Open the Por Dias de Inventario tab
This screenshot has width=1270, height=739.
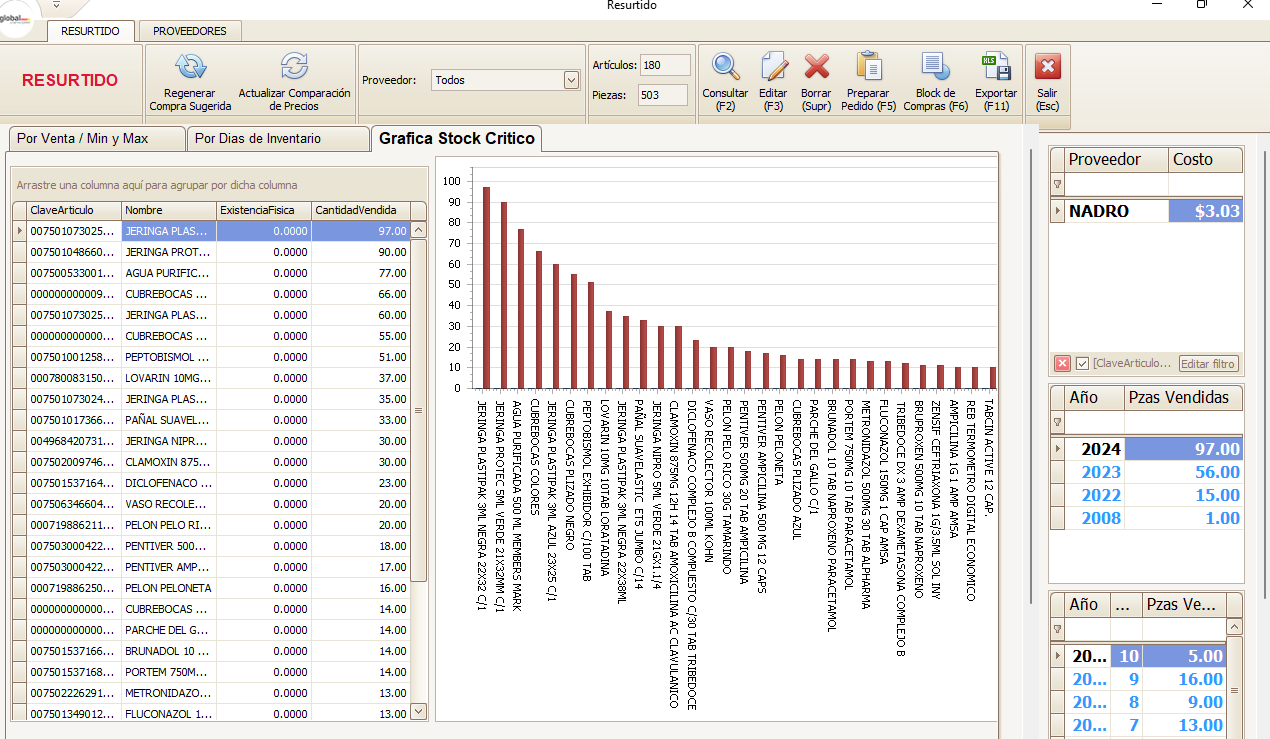(257, 139)
